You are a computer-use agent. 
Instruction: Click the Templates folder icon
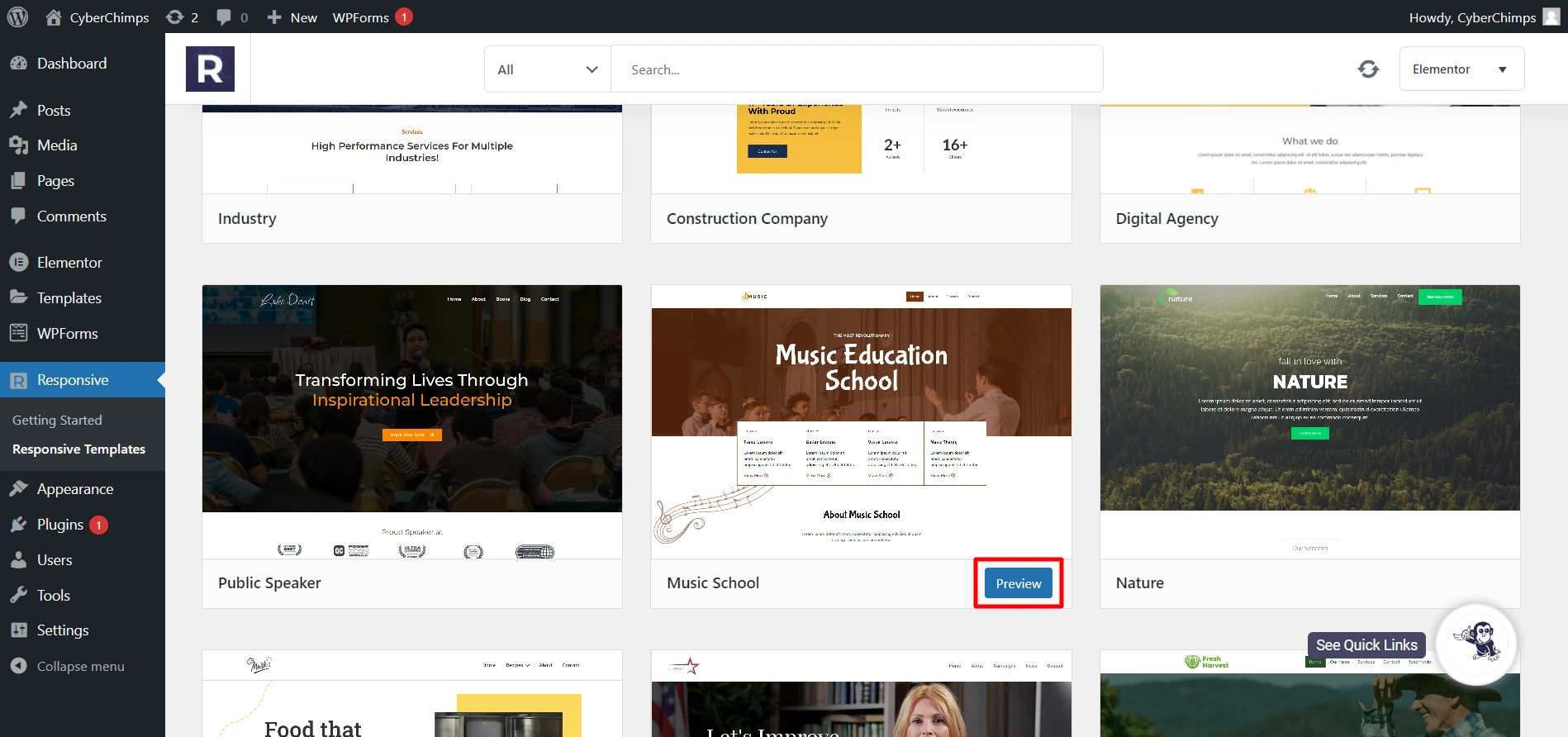pyautogui.click(x=18, y=297)
